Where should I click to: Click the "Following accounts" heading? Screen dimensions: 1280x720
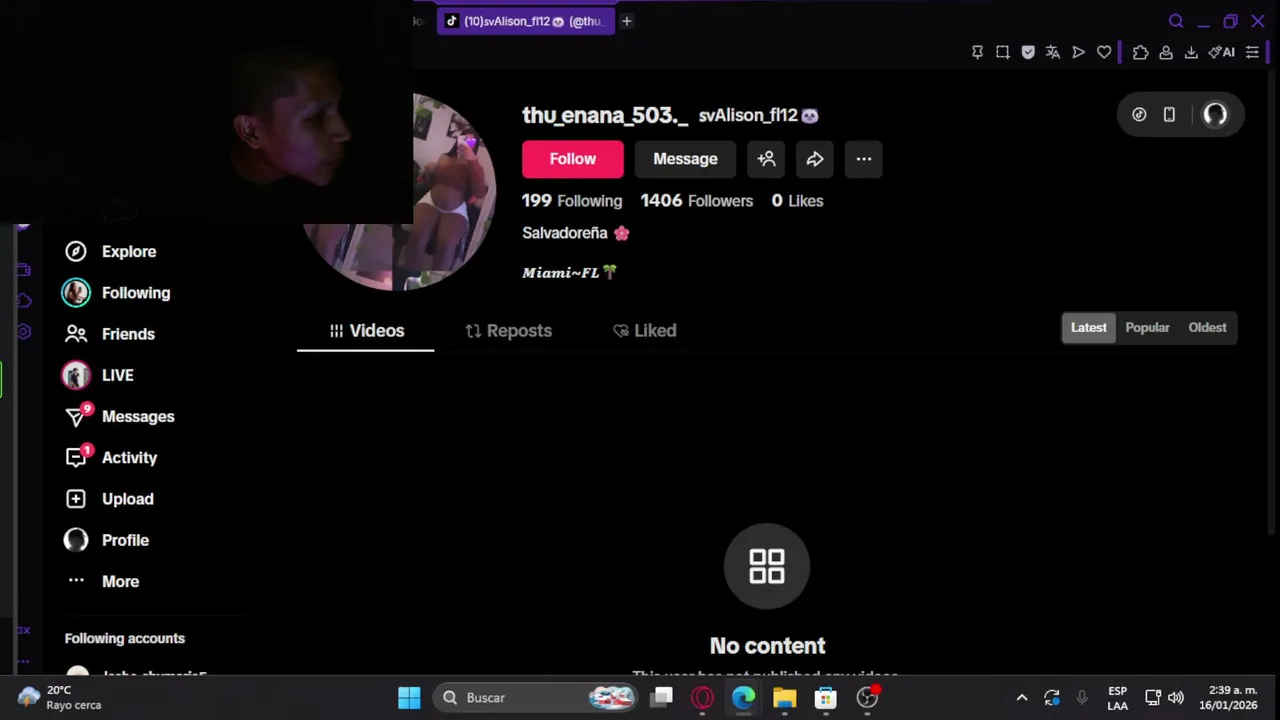pyautogui.click(x=125, y=638)
